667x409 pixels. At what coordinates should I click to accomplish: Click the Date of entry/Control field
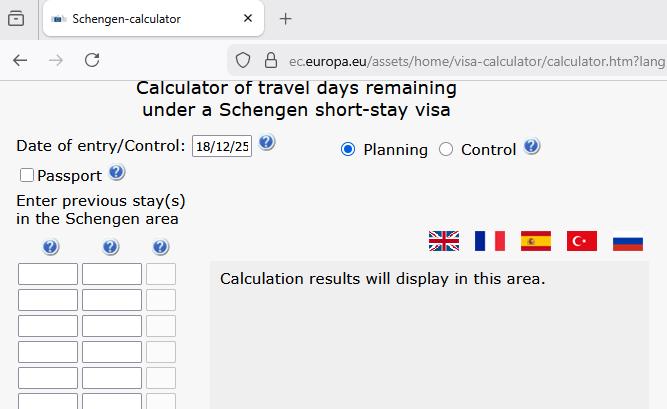coord(221,146)
